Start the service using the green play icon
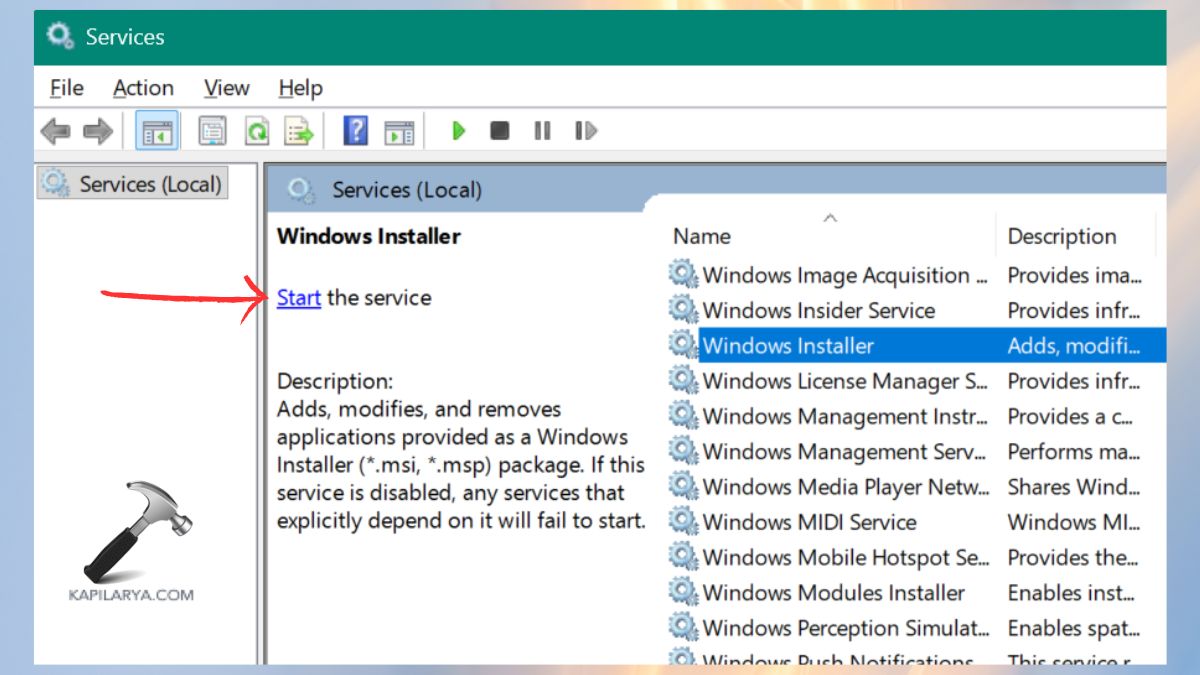1200x675 pixels. click(458, 130)
